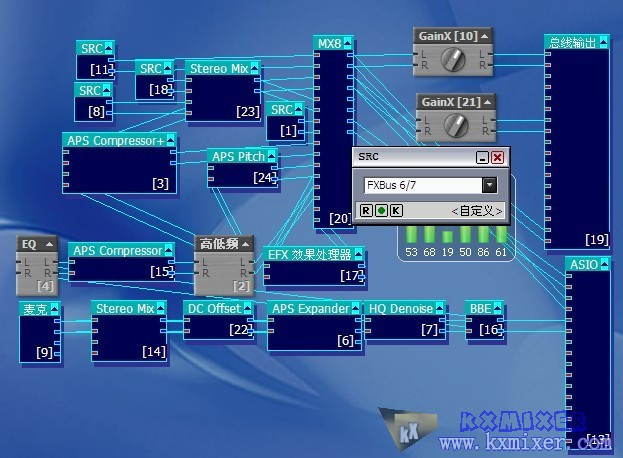The width and height of the screenshot is (623, 458).
Task: Click the APS Pitch module arrow icon
Action: coord(272,157)
